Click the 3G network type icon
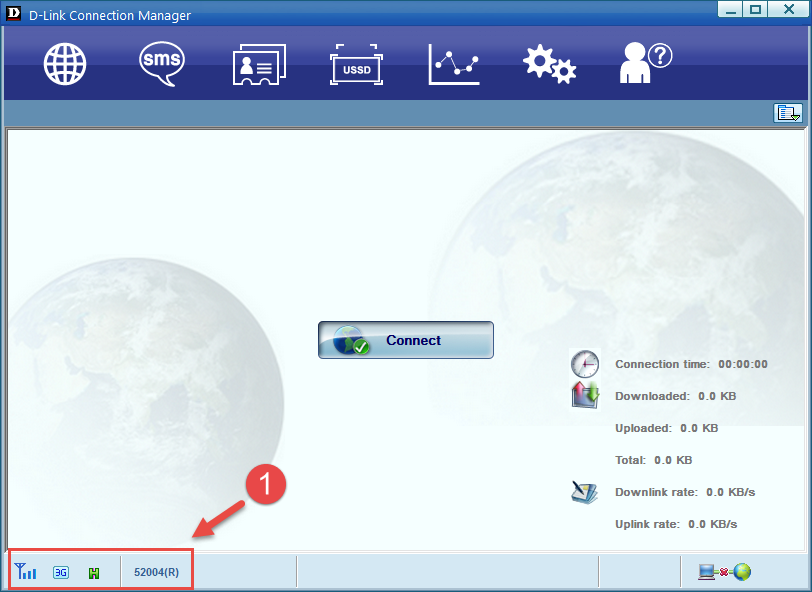 tap(61, 572)
